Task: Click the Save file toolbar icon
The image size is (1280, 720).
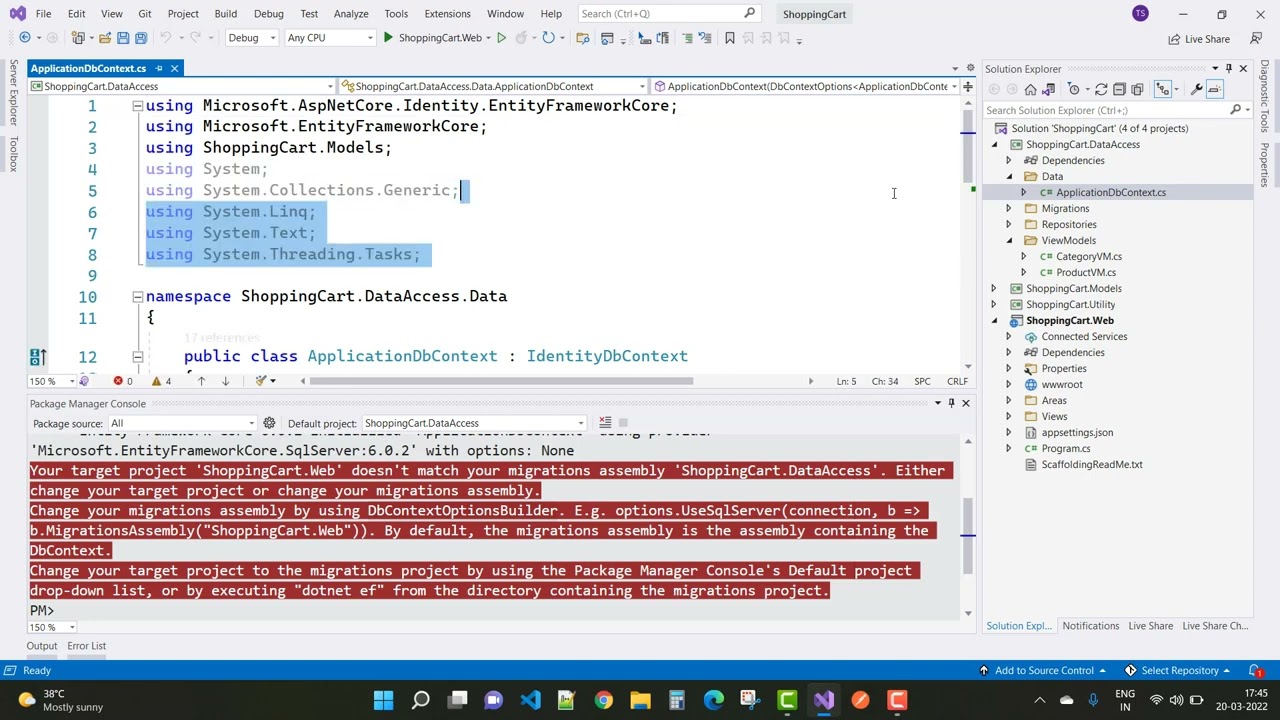Action: (123, 38)
